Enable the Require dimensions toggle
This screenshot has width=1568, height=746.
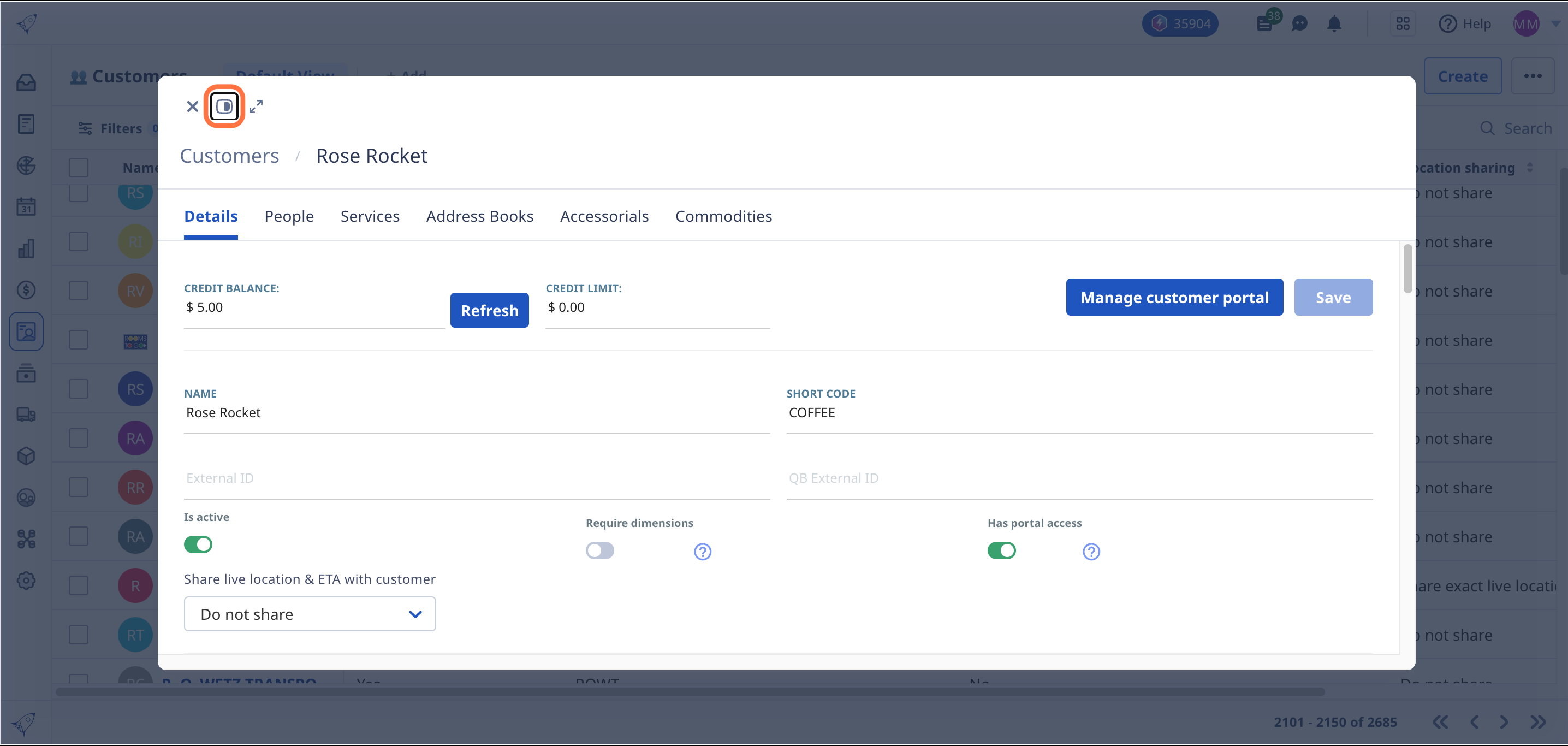[x=598, y=549]
